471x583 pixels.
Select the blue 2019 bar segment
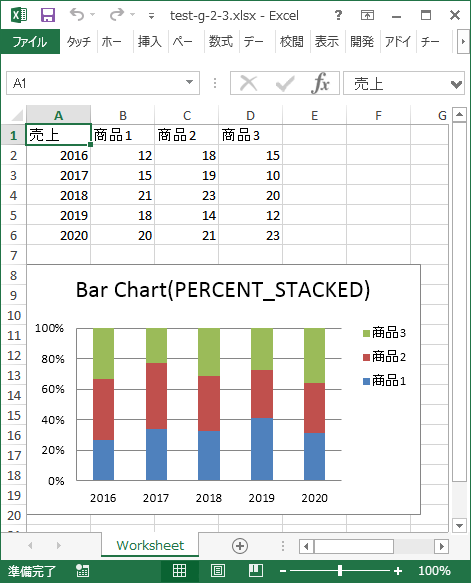(262, 449)
